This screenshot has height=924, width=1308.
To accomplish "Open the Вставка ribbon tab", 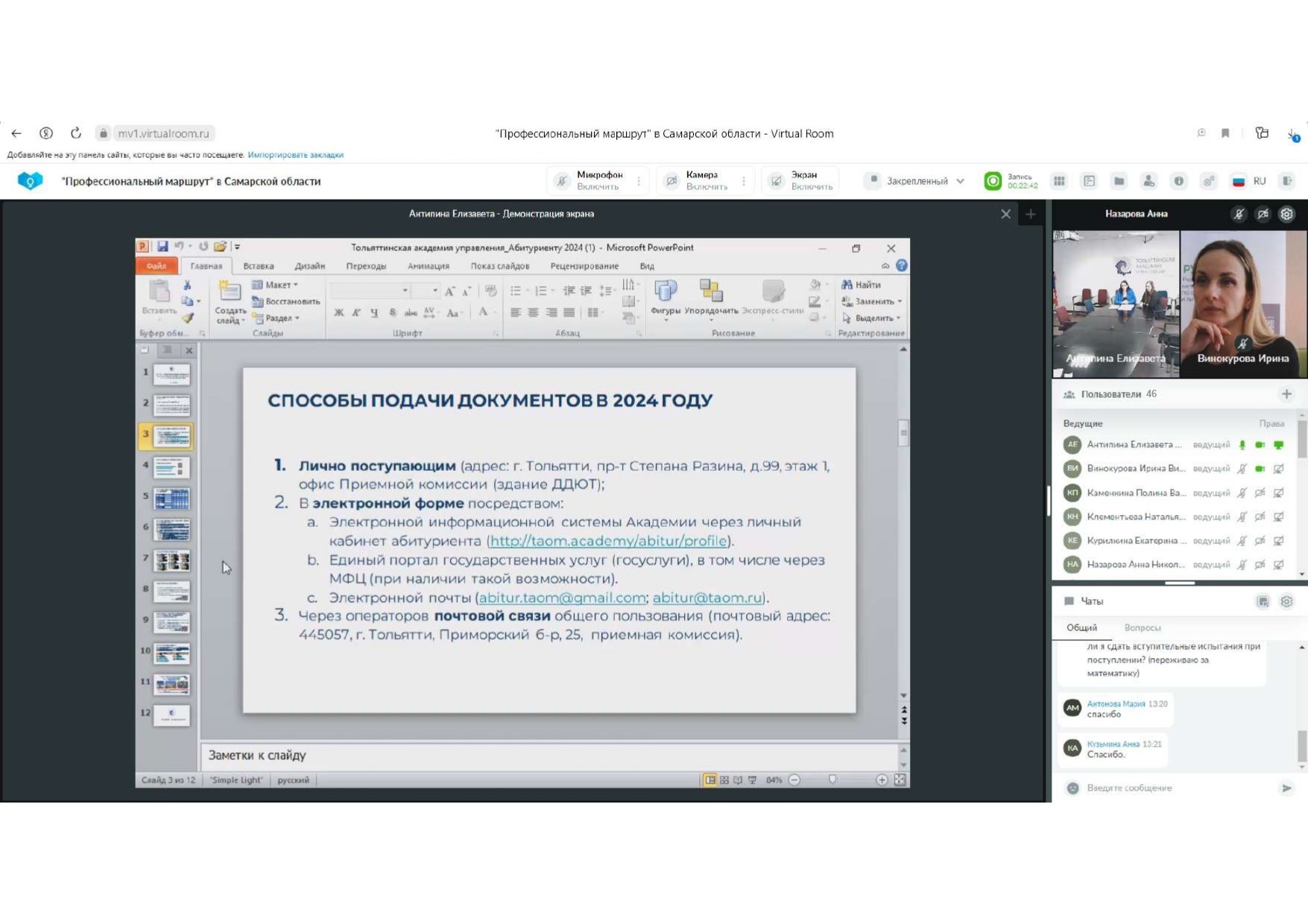I will [x=259, y=266].
